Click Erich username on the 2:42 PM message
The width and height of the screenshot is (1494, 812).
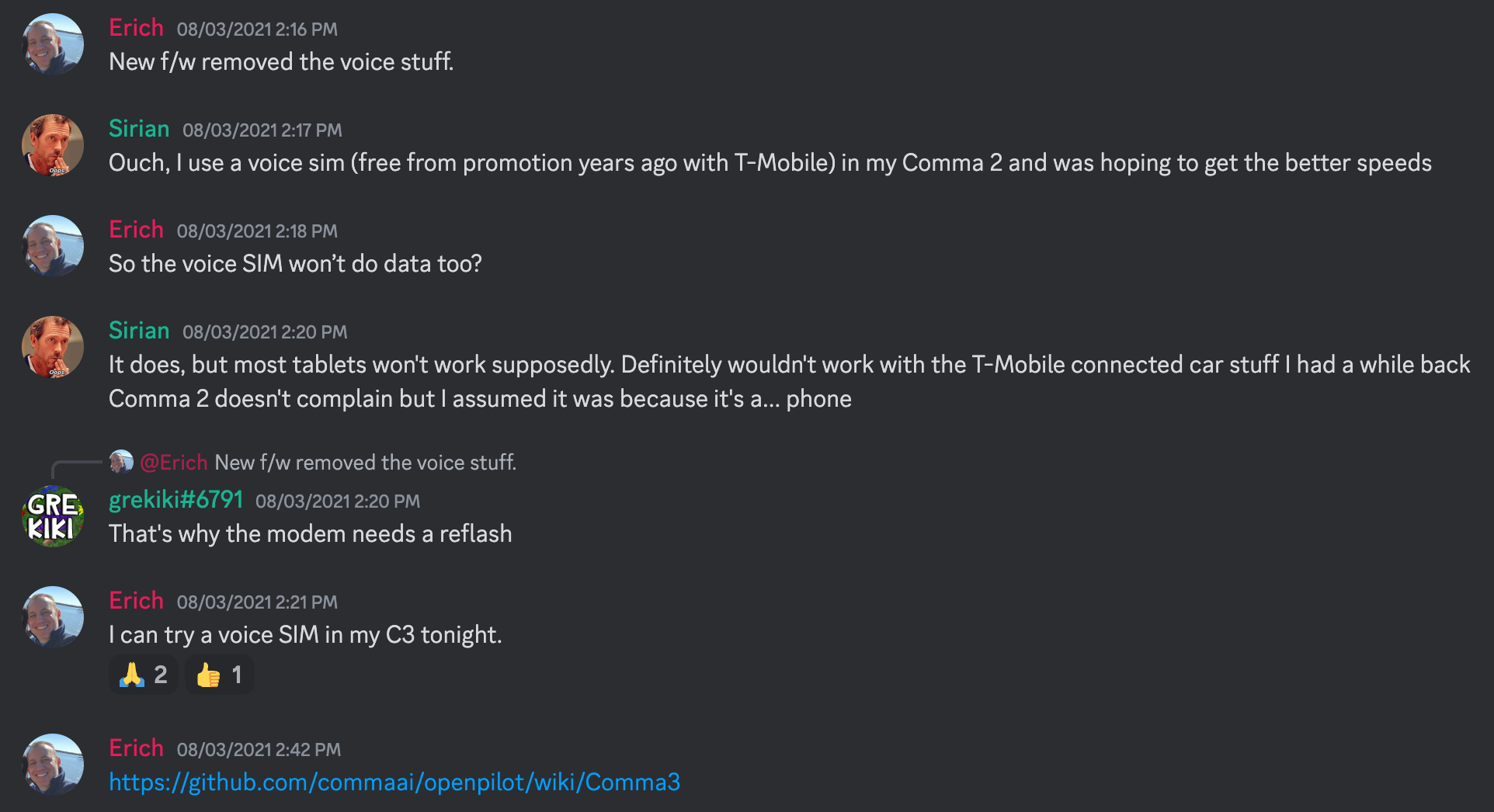click(136, 748)
